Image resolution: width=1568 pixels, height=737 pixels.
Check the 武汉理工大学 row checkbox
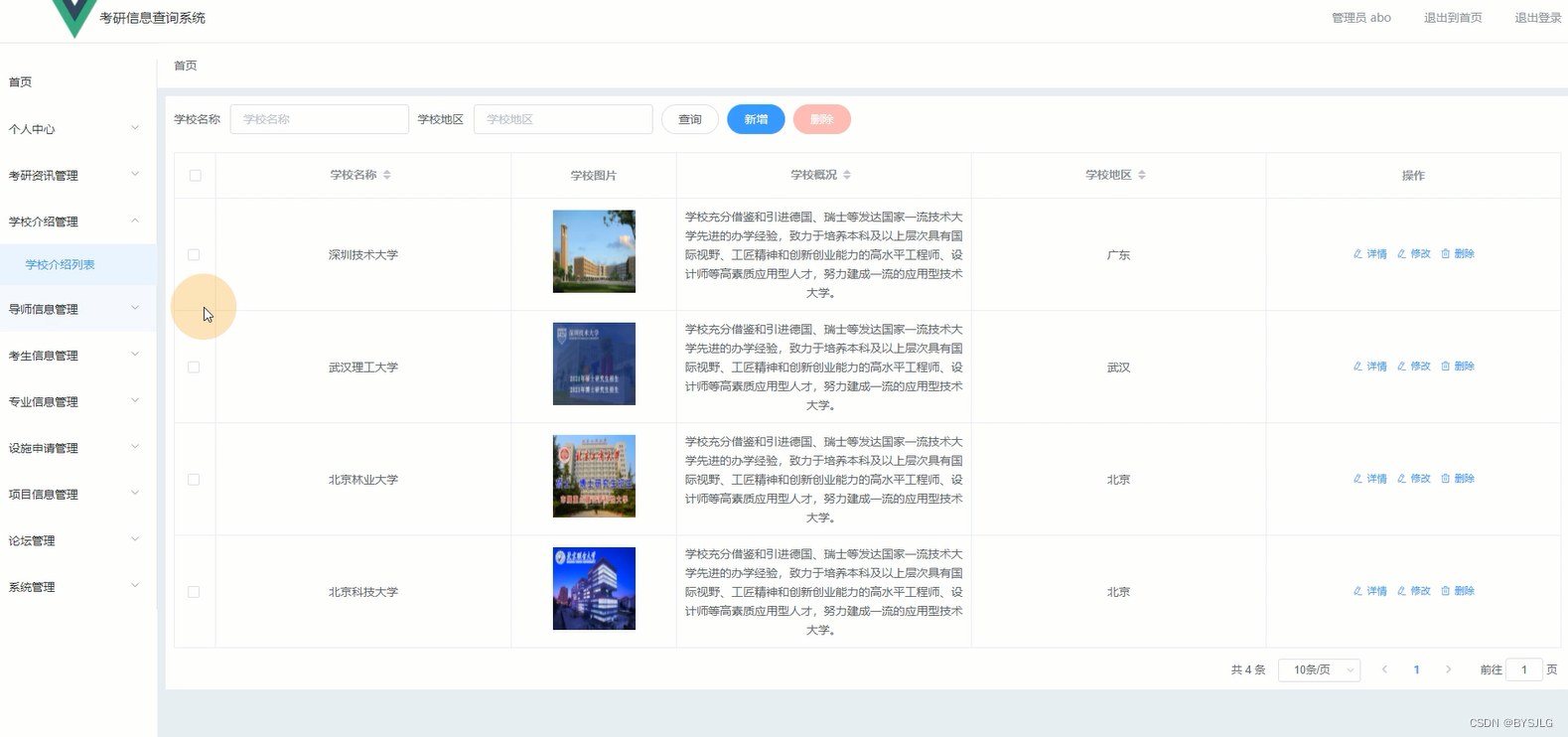pos(194,368)
